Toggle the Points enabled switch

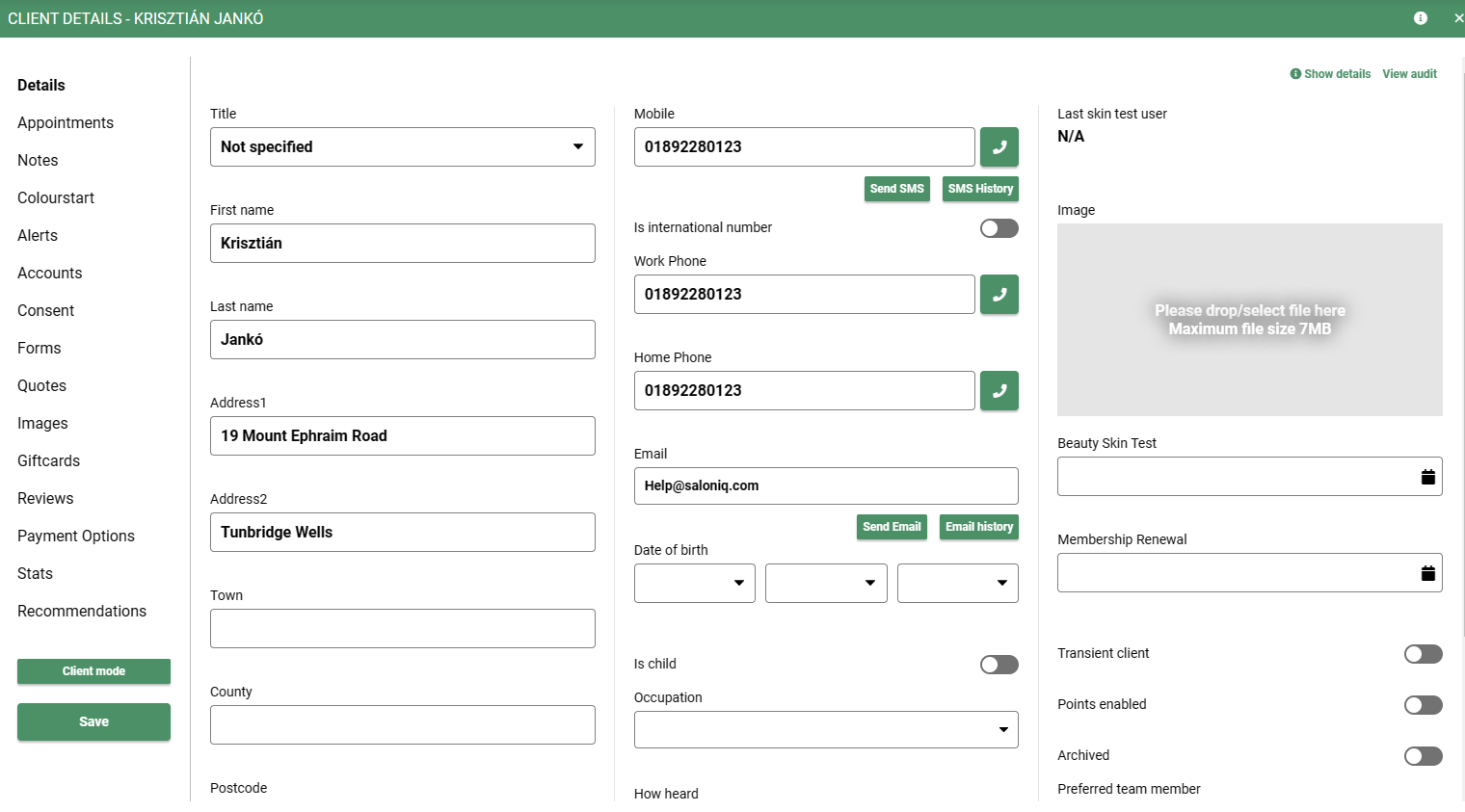tap(1423, 705)
